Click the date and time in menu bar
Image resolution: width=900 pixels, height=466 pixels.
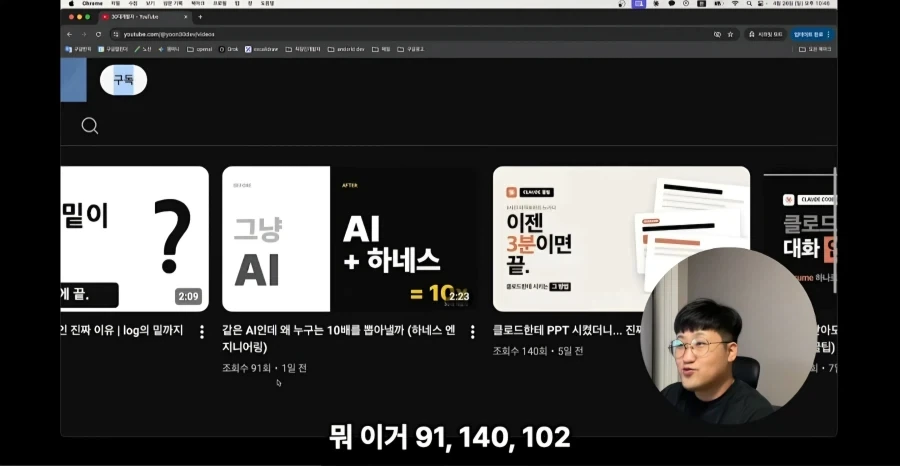tap(801, 3)
